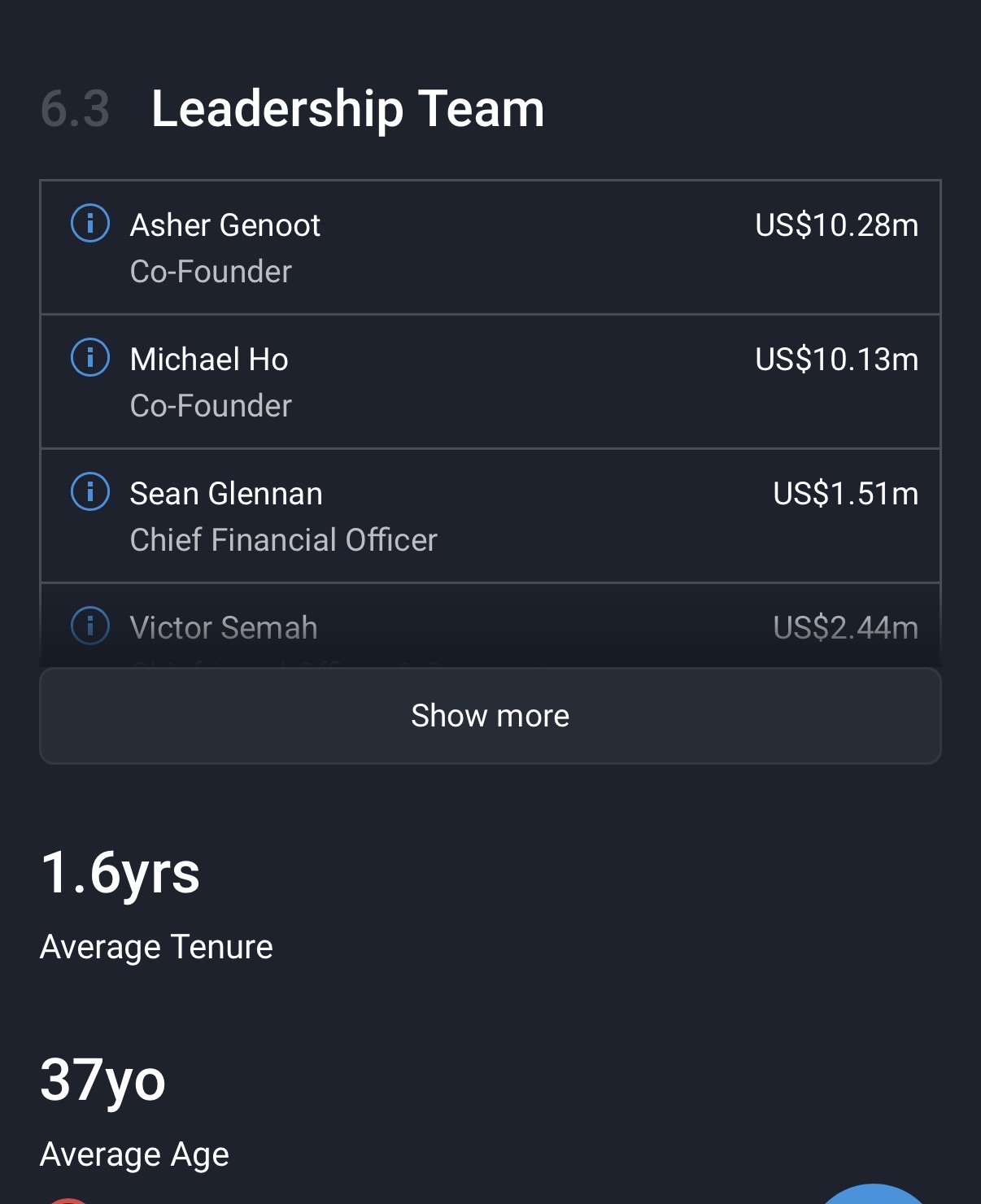Viewport: 981px width, 1204px height.
Task: Click the US$1.51m compensation figure
Action: tap(845, 494)
